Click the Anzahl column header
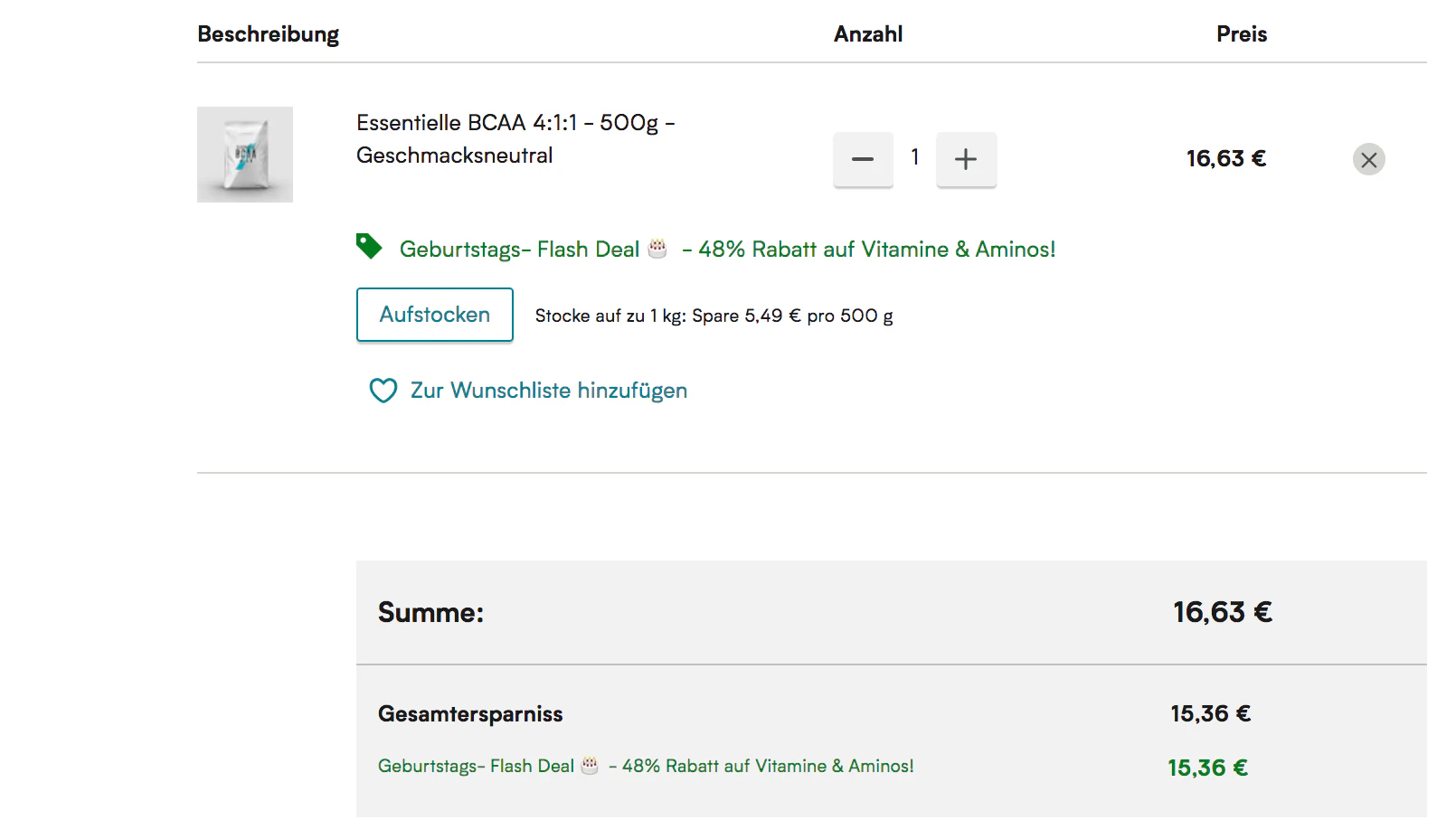 click(x=868, y=34)
